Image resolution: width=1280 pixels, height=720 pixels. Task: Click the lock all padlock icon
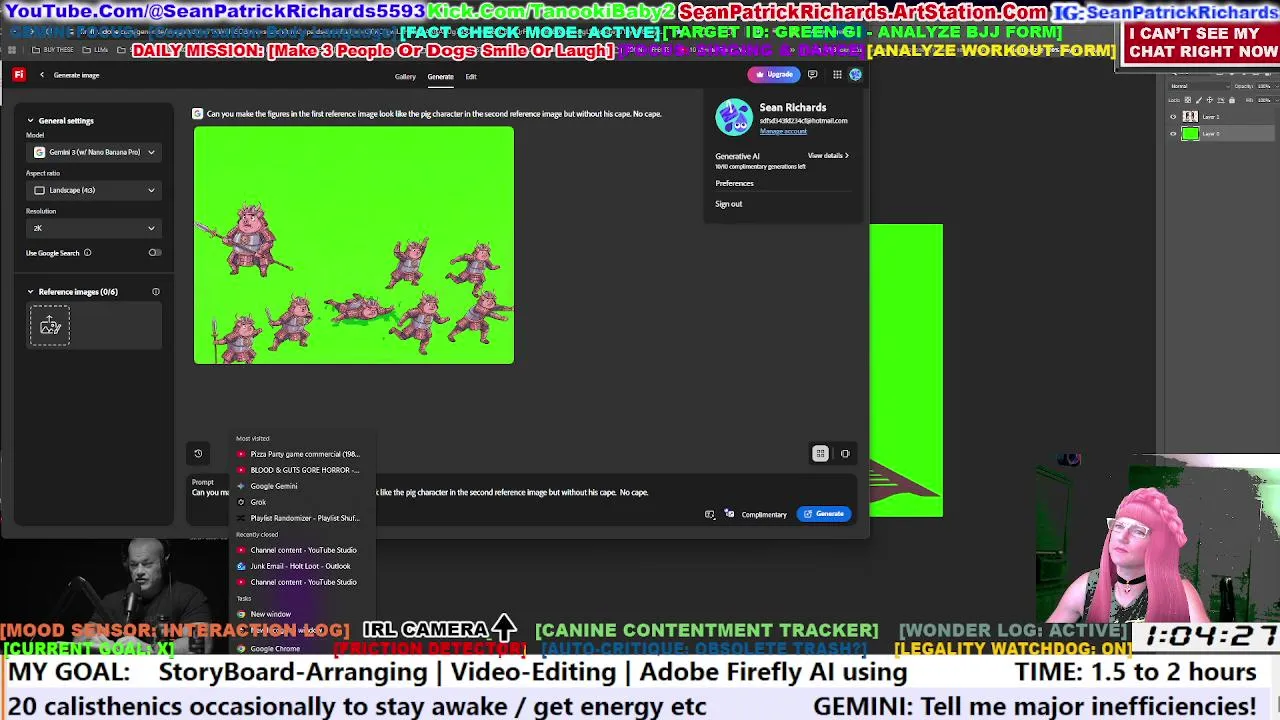click(x=1232, y=100)
